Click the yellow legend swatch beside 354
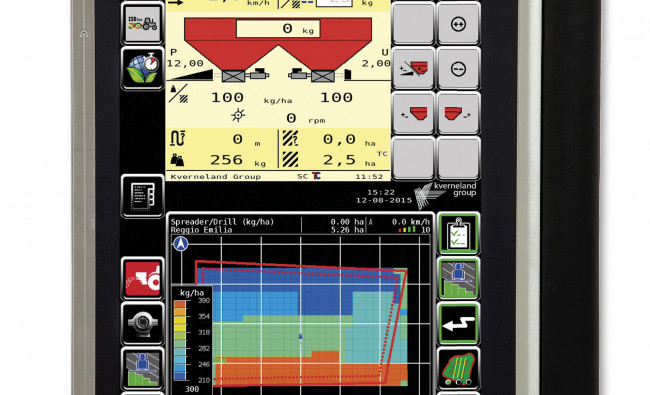This screenshot has width=650, height=395. point(180,320)
